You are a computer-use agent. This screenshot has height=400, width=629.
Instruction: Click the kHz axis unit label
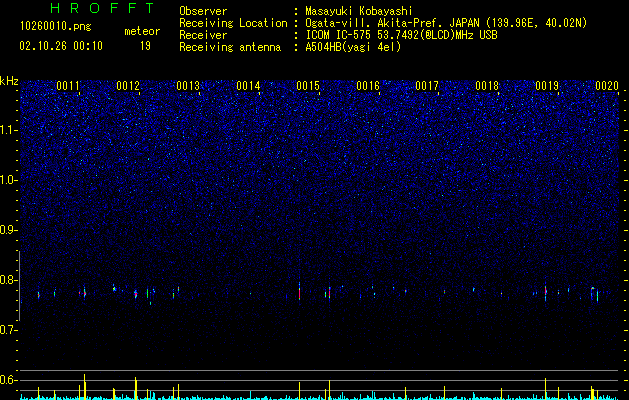click(9, 81)
